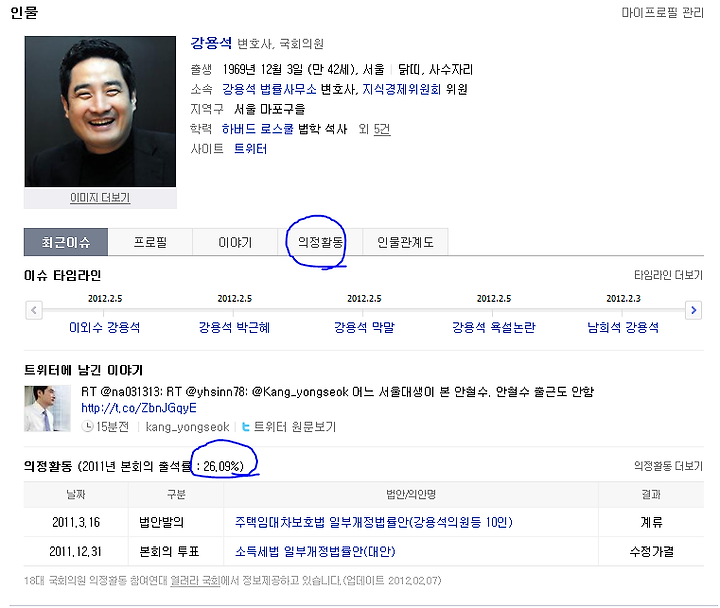Open timeline issue 남희석 강용석
This screenshot has width=720, height=608.
point(623,327)
